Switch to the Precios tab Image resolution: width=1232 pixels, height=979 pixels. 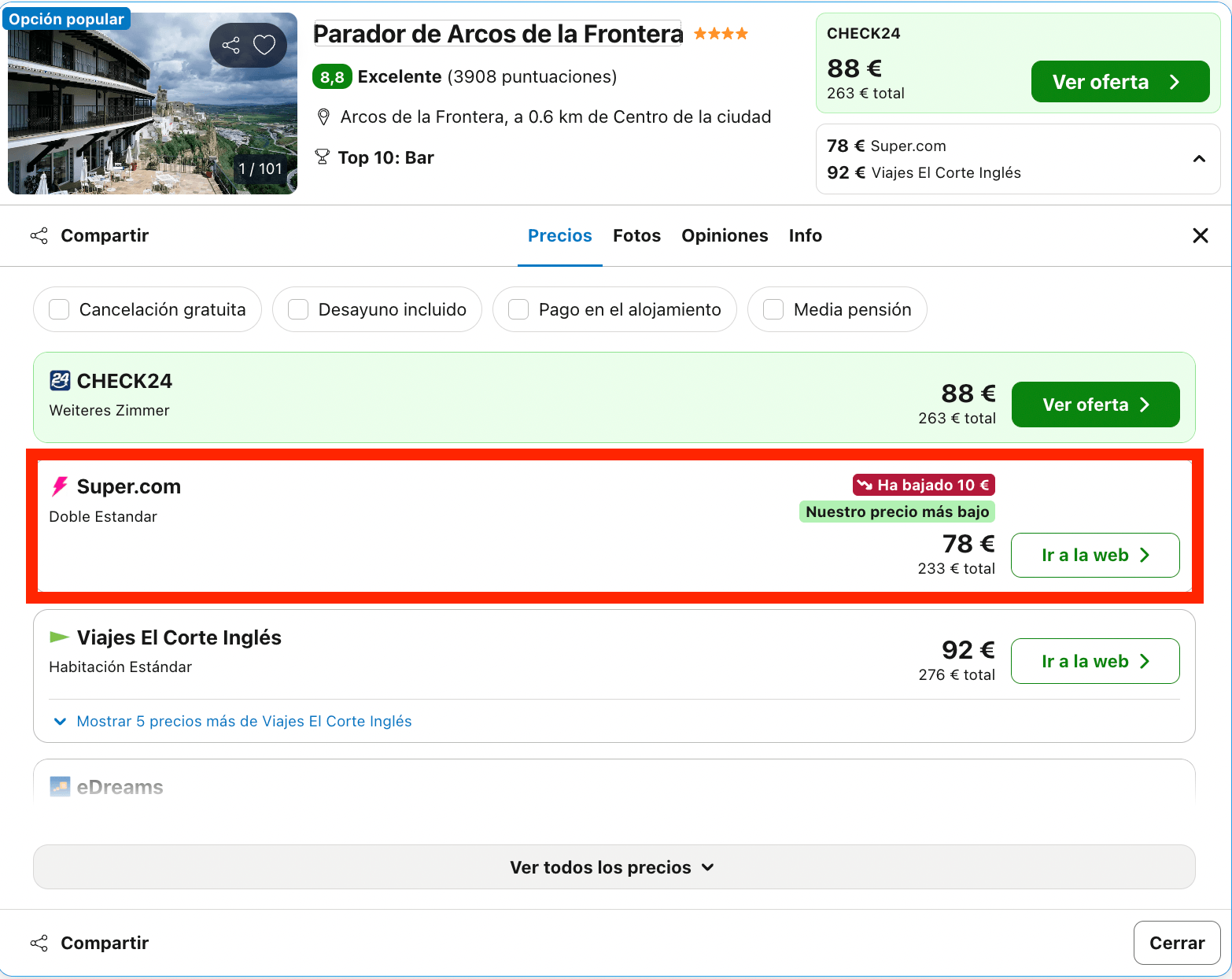click(560, 235)
